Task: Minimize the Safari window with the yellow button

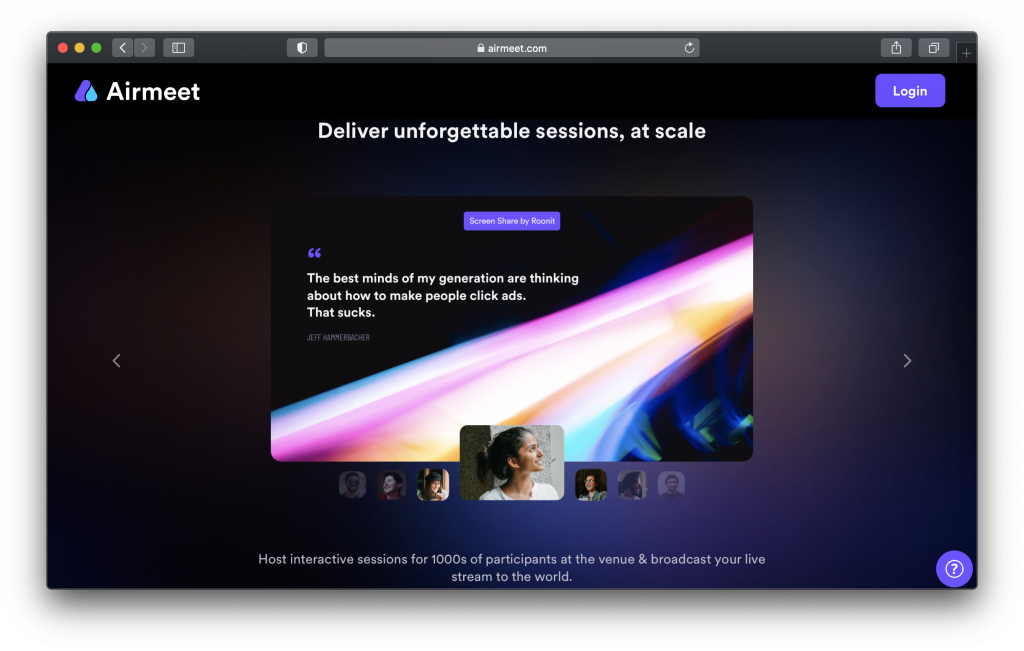Action: (80, 48)
